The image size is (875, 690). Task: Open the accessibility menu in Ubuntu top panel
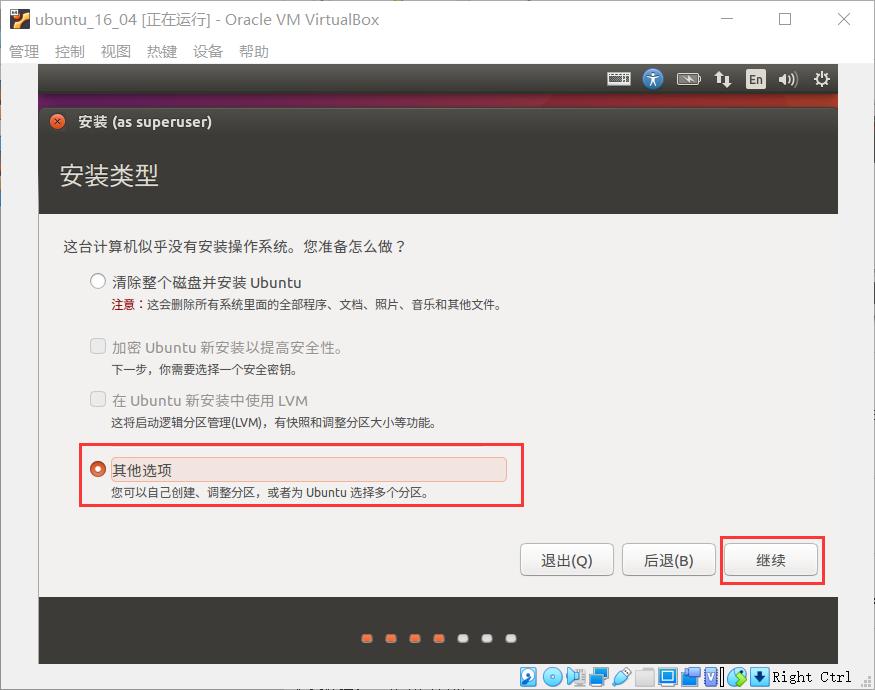click(x=653, y=79)
